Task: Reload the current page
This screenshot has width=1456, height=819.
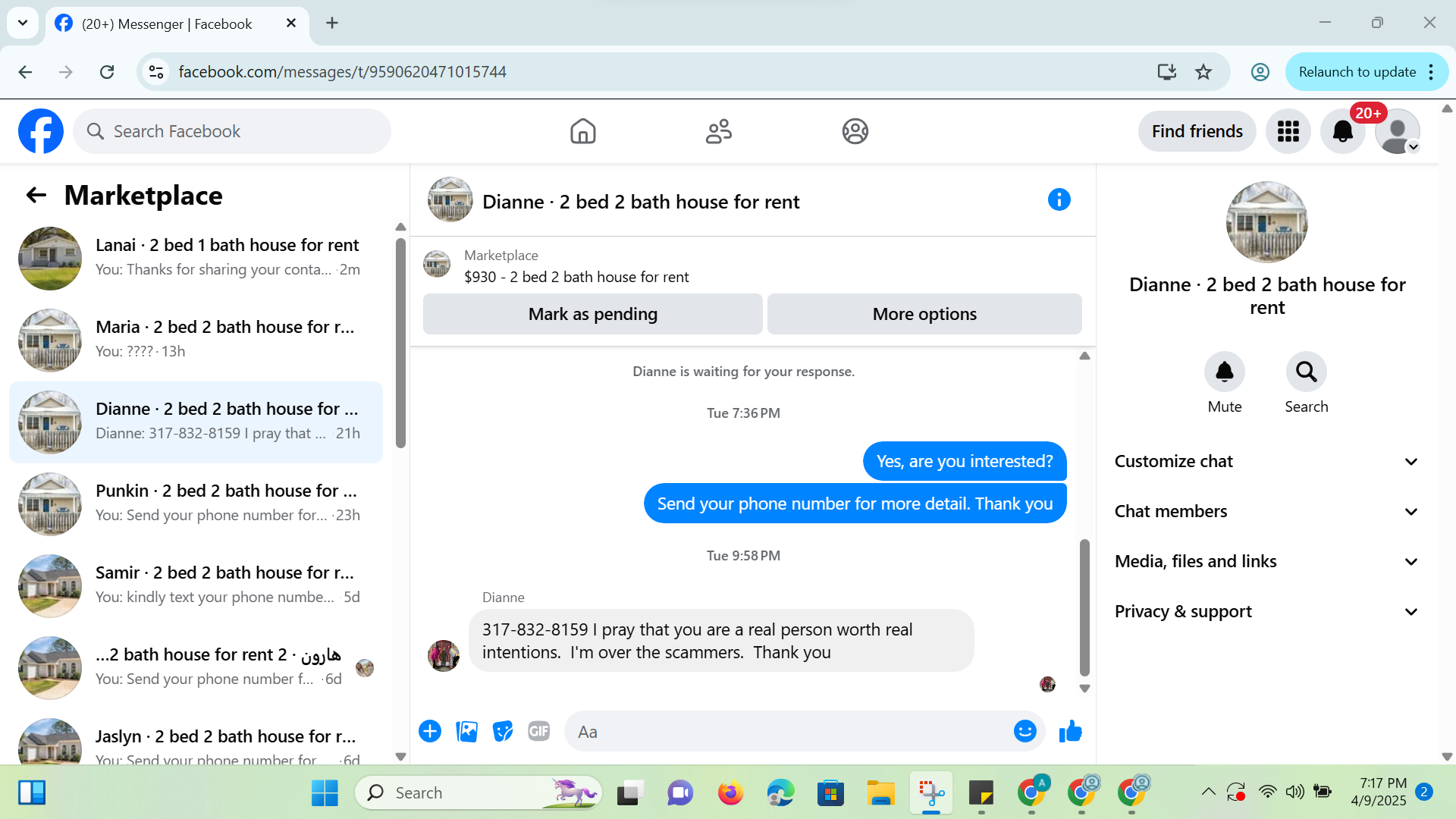Action: point(107,72)
